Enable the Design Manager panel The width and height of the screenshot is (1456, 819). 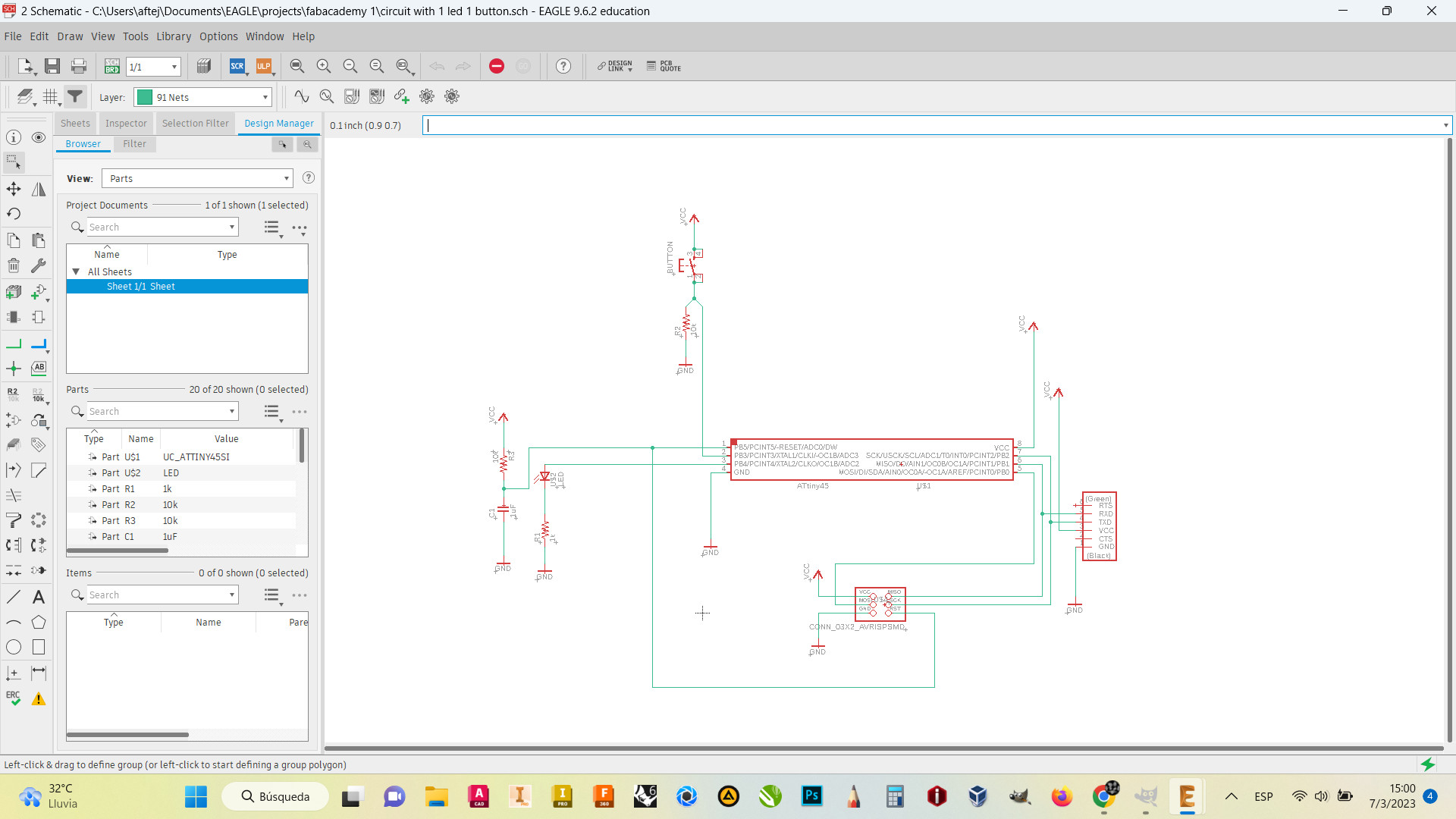pos(278,122)
